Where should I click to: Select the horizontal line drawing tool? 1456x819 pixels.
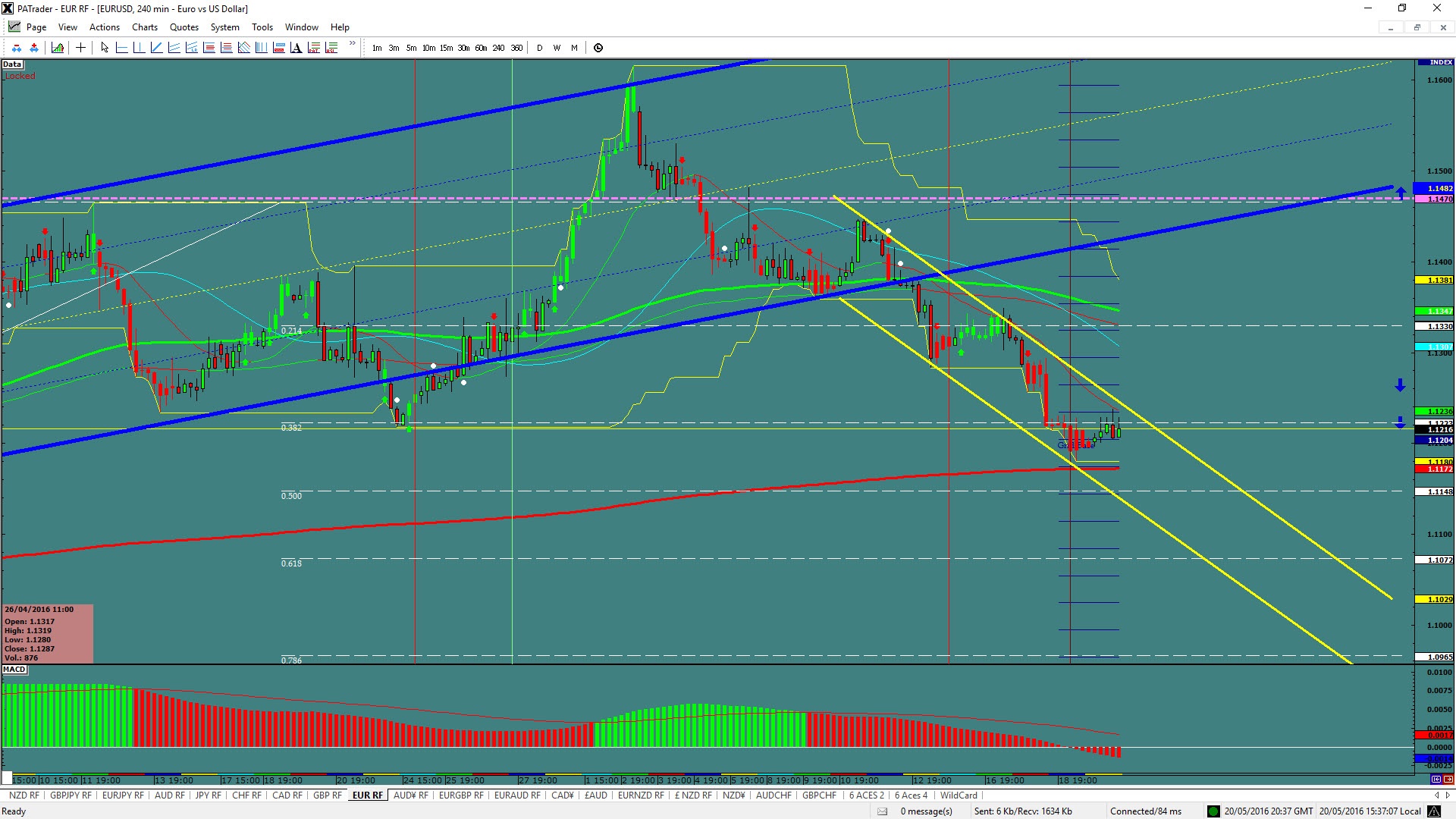pos(121,48)
